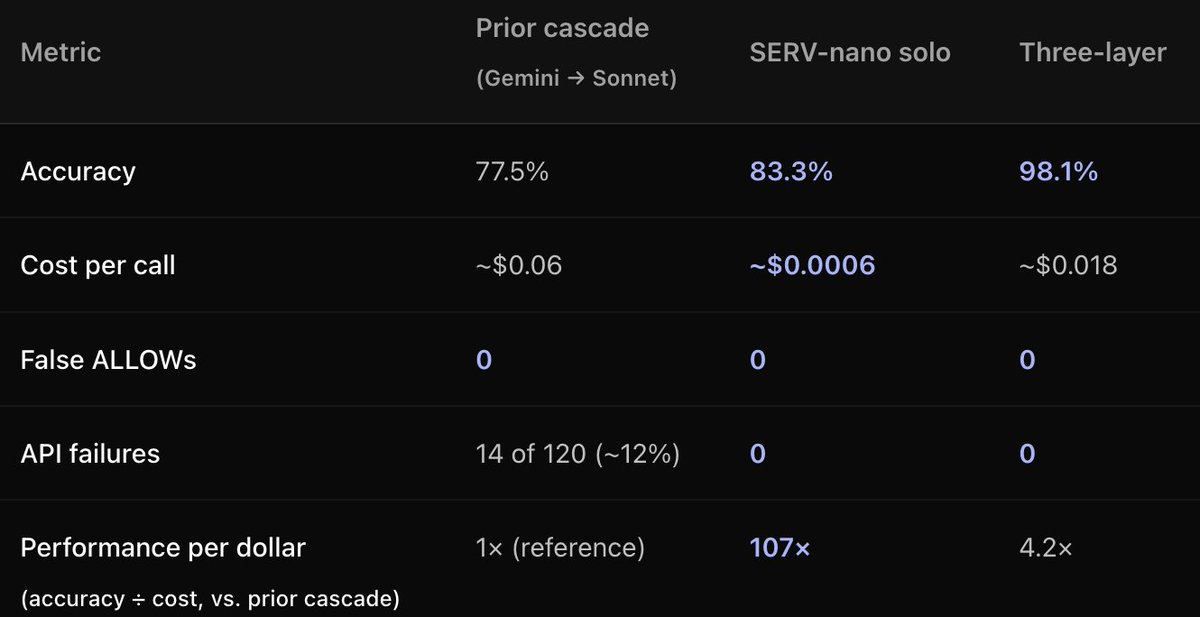Click the API failures row label
Screen dimensions: 1200x617
[90, 454]
